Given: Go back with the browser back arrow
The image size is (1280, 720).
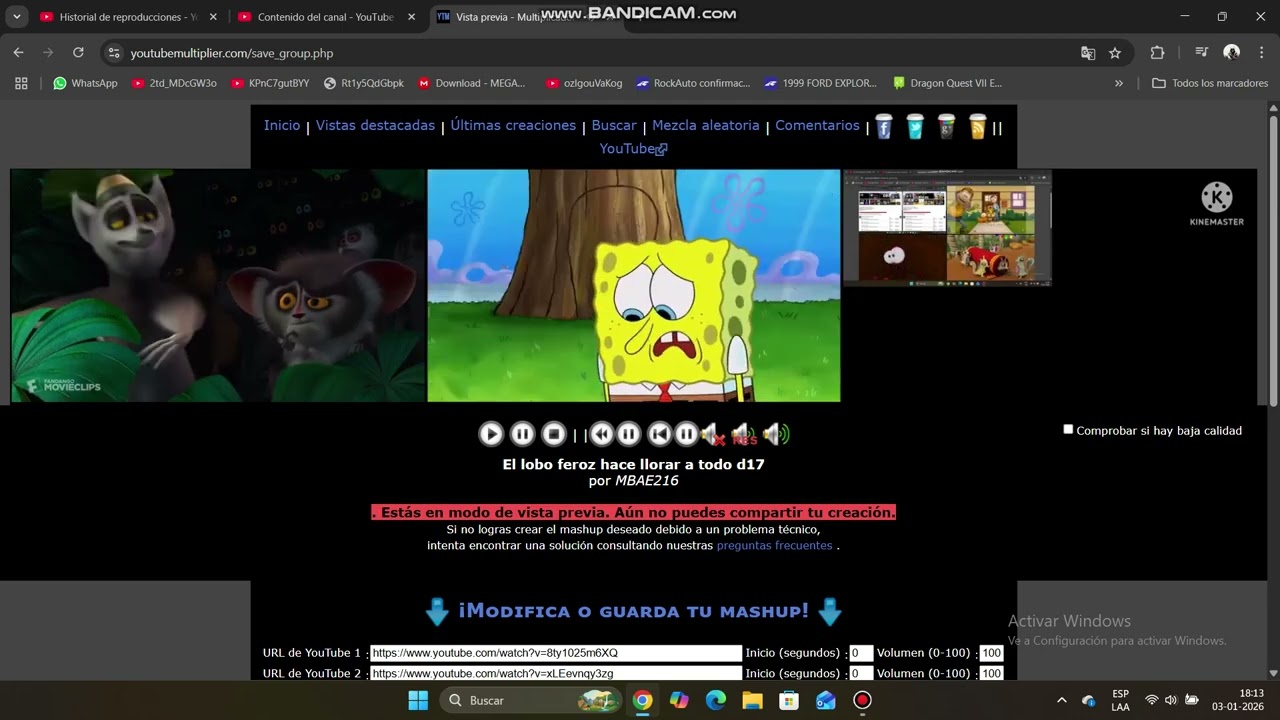Looking at the screenshot, I should (x=18, y=53).
